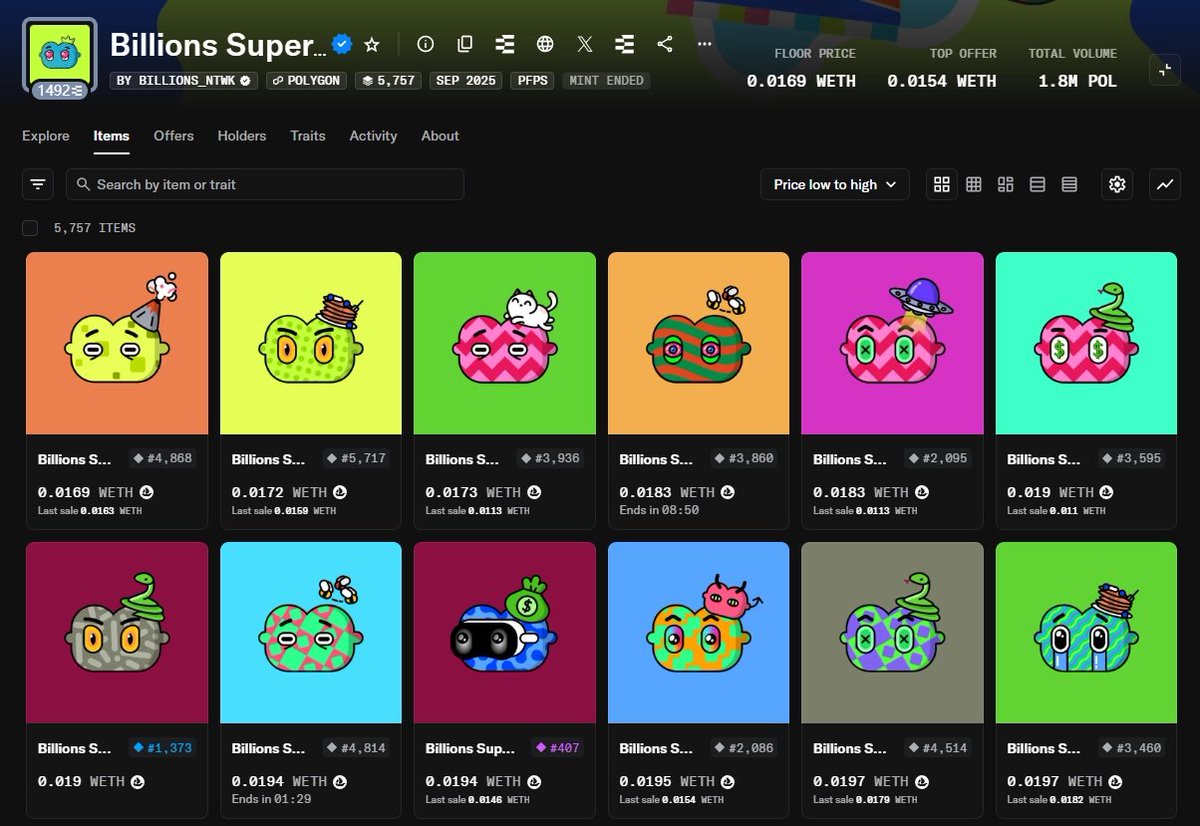This screenshot has height=826, width=1200.
Task: Click the PFPS category badge
Action: point(532,80)
